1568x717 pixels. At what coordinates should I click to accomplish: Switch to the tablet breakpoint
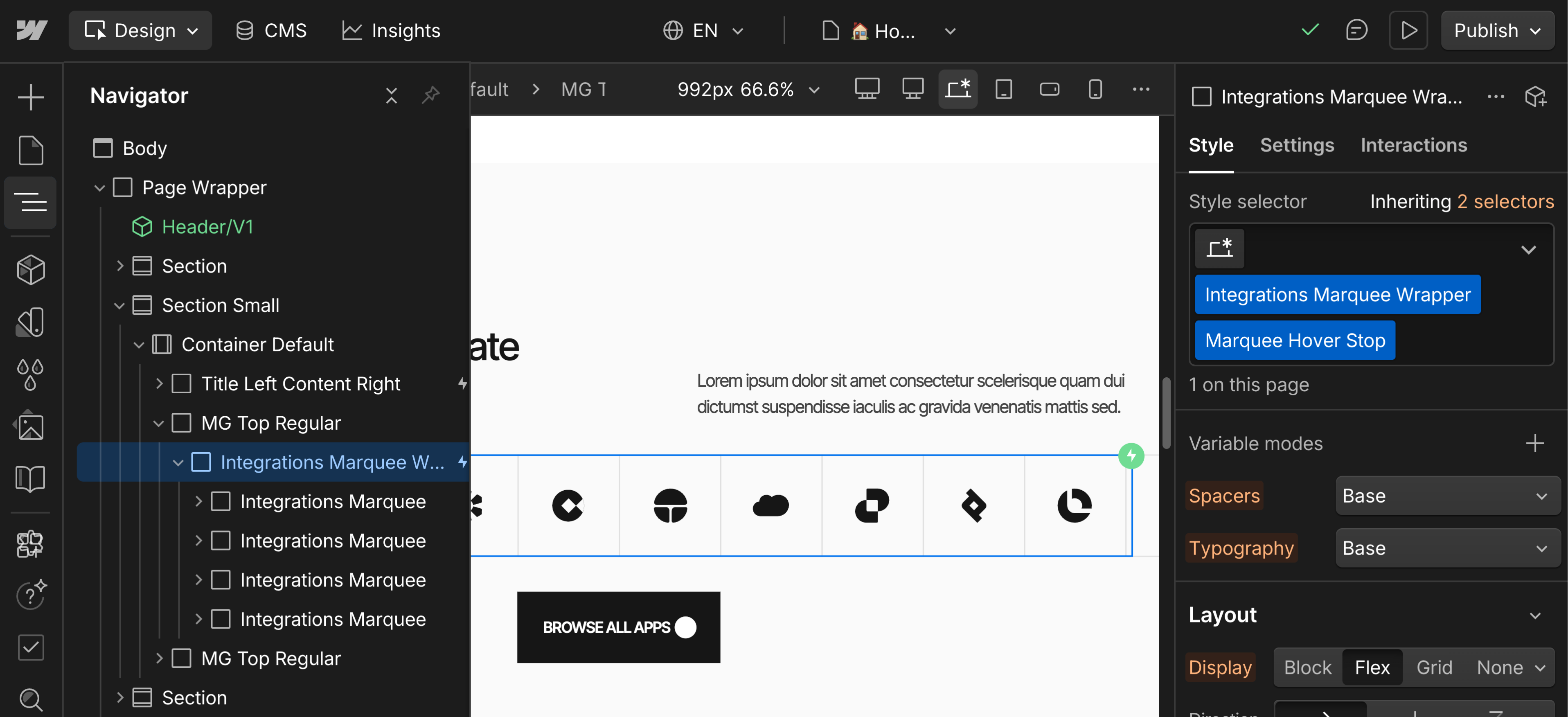pyautogui.click(x=1004, y=89)
